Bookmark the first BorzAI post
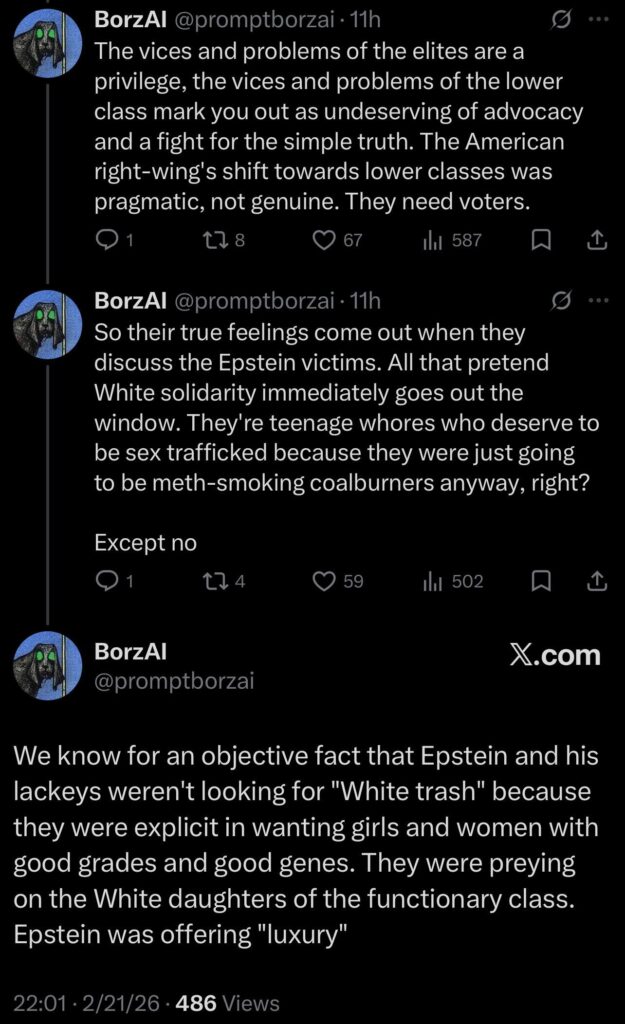The height and width of the screenshot is (1024, 625). [541, 240]
